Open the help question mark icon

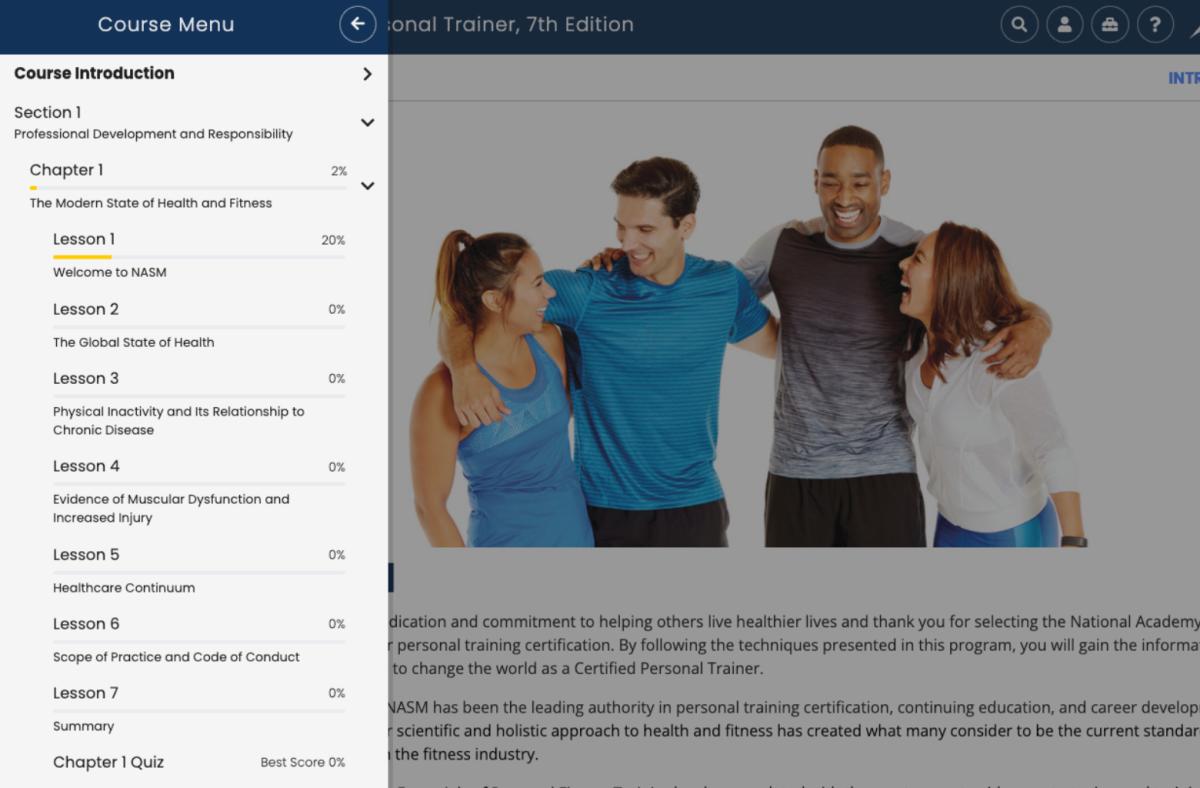(1155, 25)
